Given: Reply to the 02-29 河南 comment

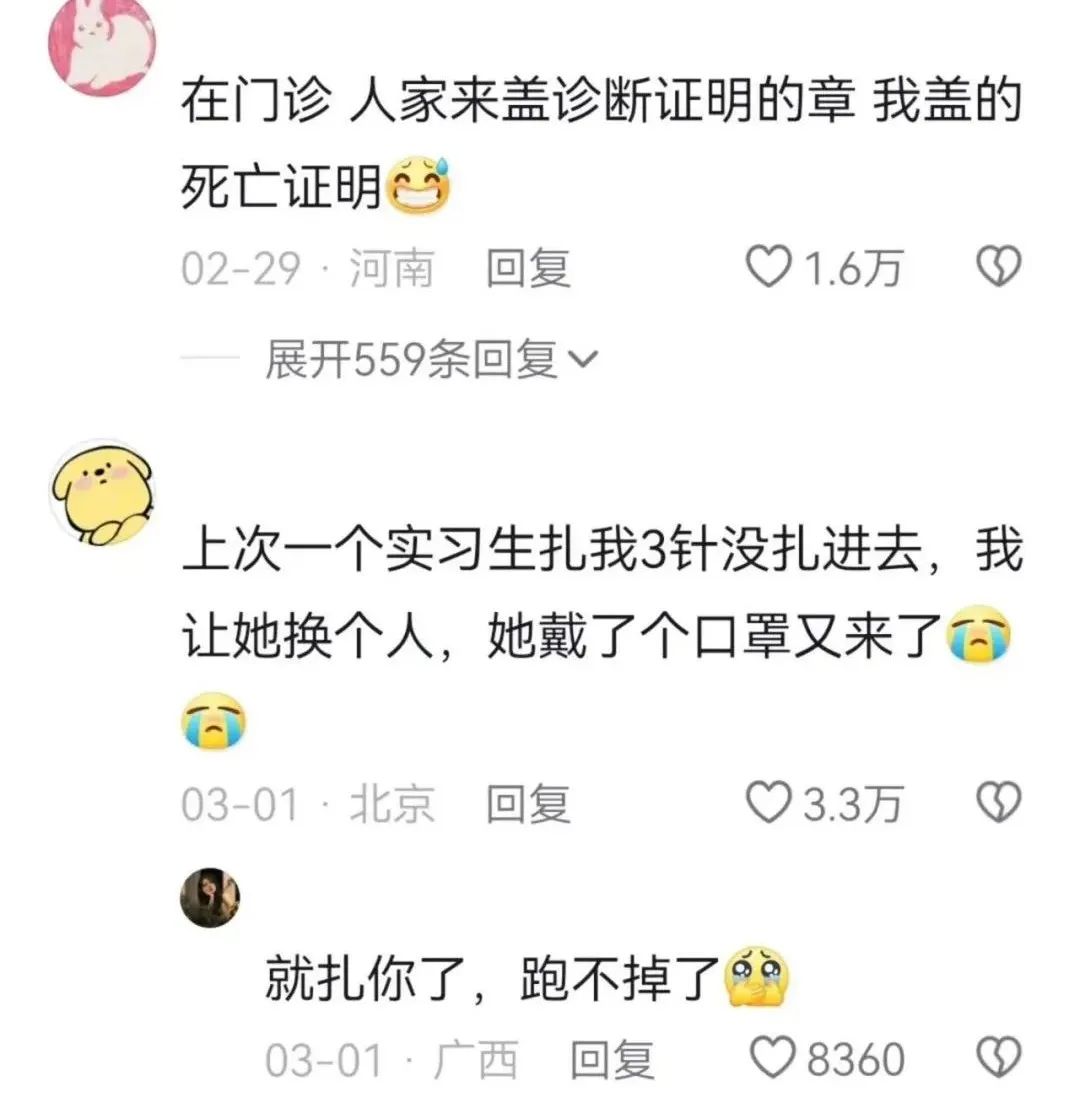Looking at the screenshot, I should 528,268.
